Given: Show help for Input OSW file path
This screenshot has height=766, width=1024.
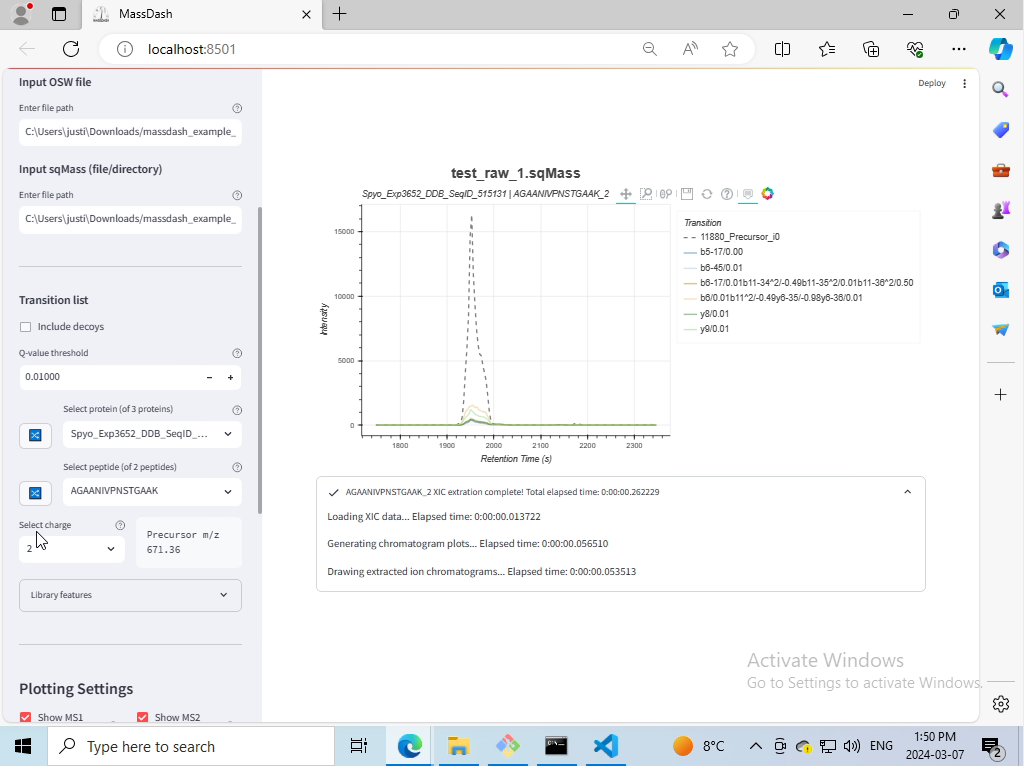Looking at the screenshot, I should pyautogui.click(x=237, y=108).
